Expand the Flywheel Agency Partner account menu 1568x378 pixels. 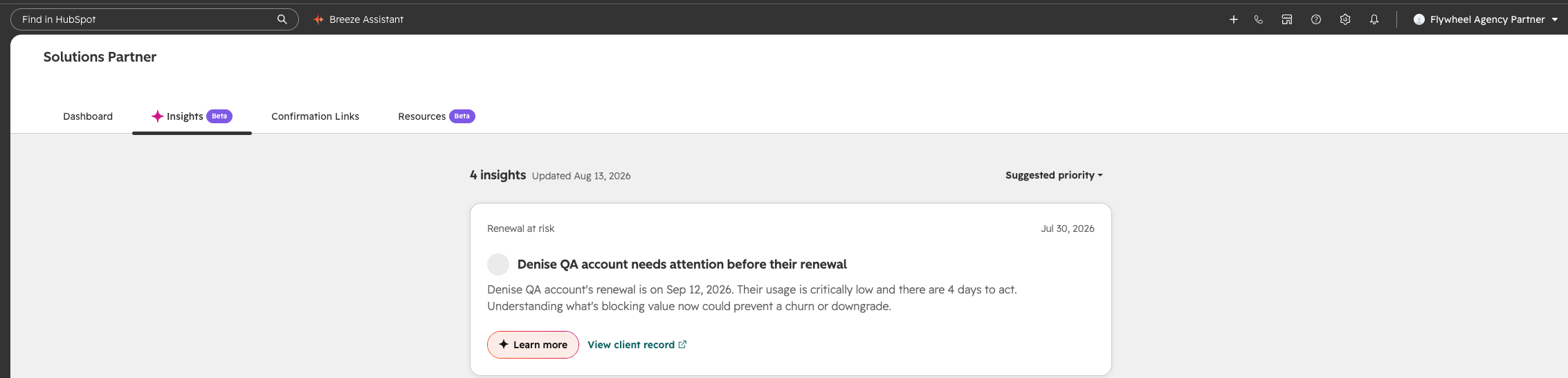pyautogui.click(x=1485, y=19)
